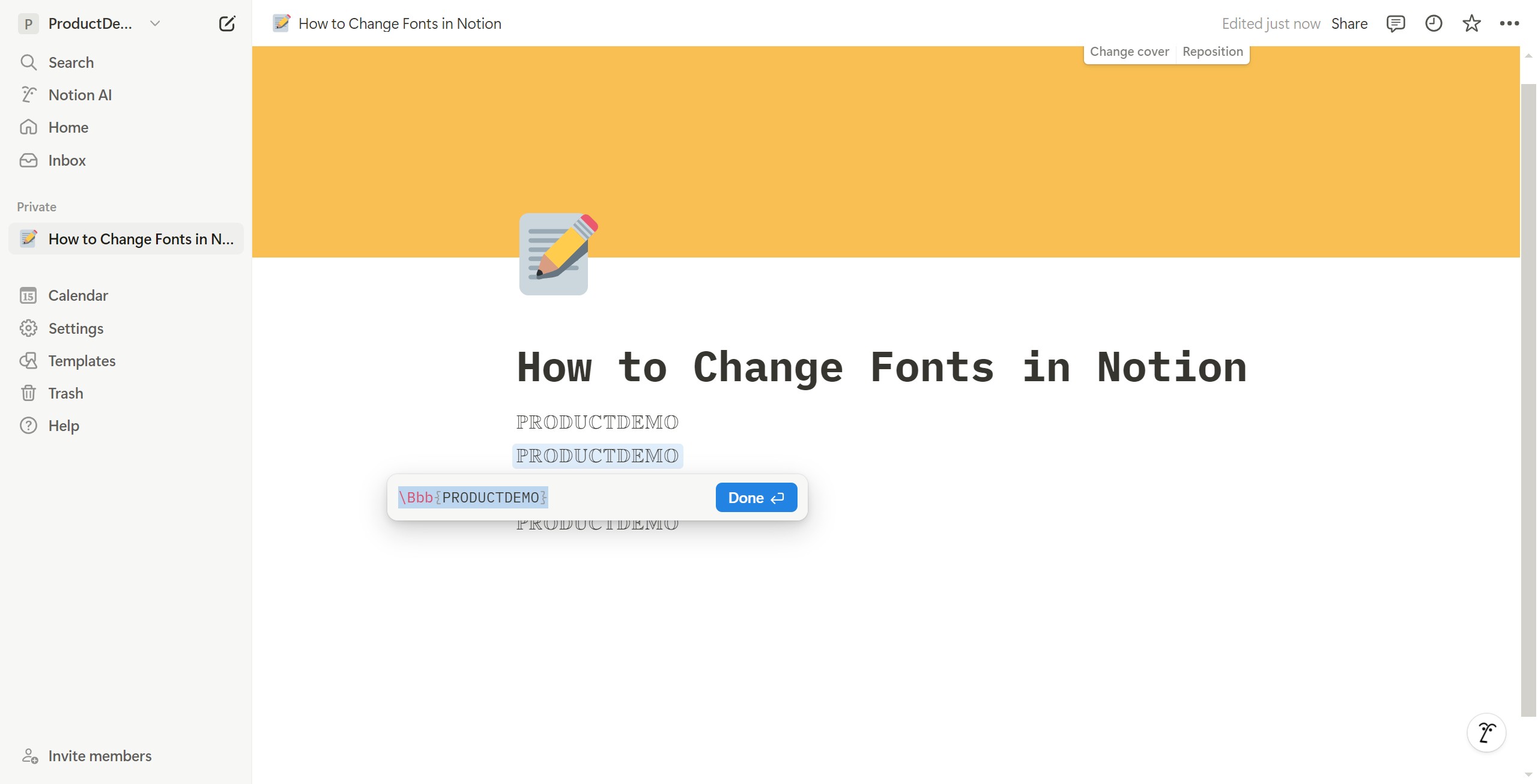Screen dimensions: 1538x784
Task: Click the blue Done button
Action: (x=756, y=498)
